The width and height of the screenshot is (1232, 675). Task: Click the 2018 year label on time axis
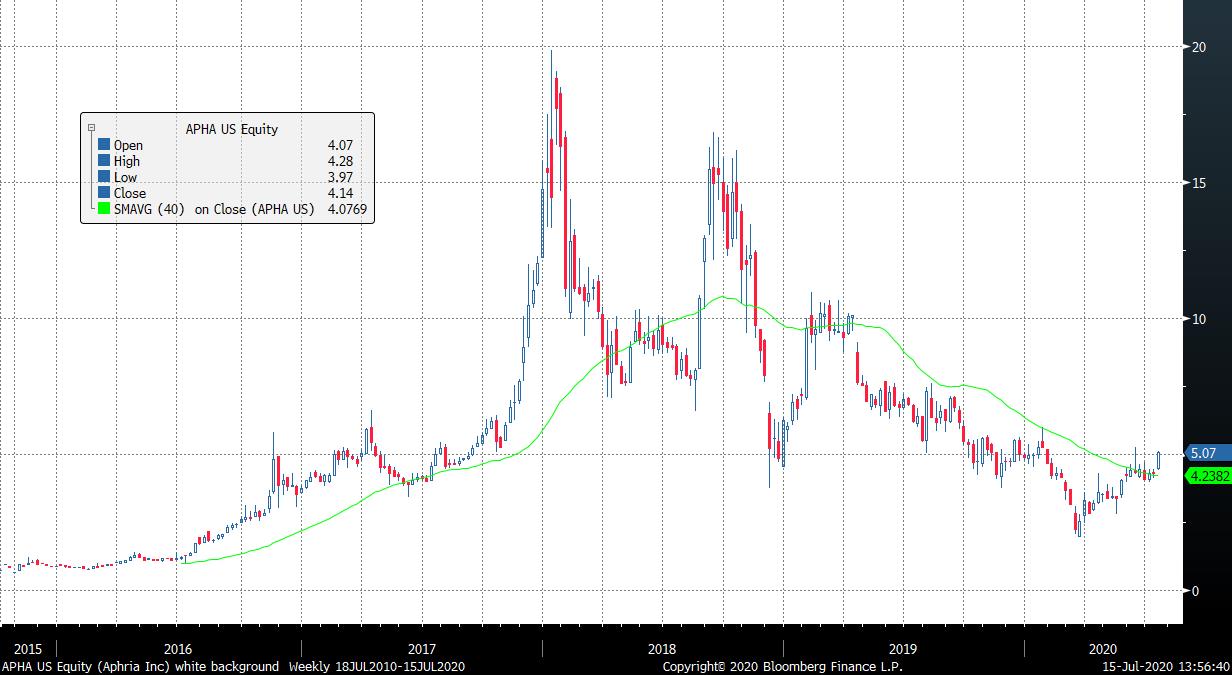click(662, 649)
